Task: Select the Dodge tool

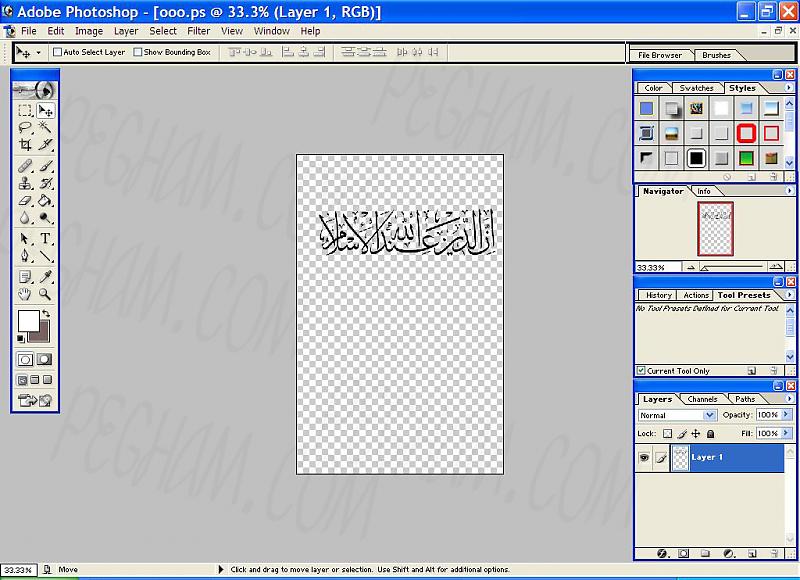Action: pyautogui.click(x=45, y=218)
